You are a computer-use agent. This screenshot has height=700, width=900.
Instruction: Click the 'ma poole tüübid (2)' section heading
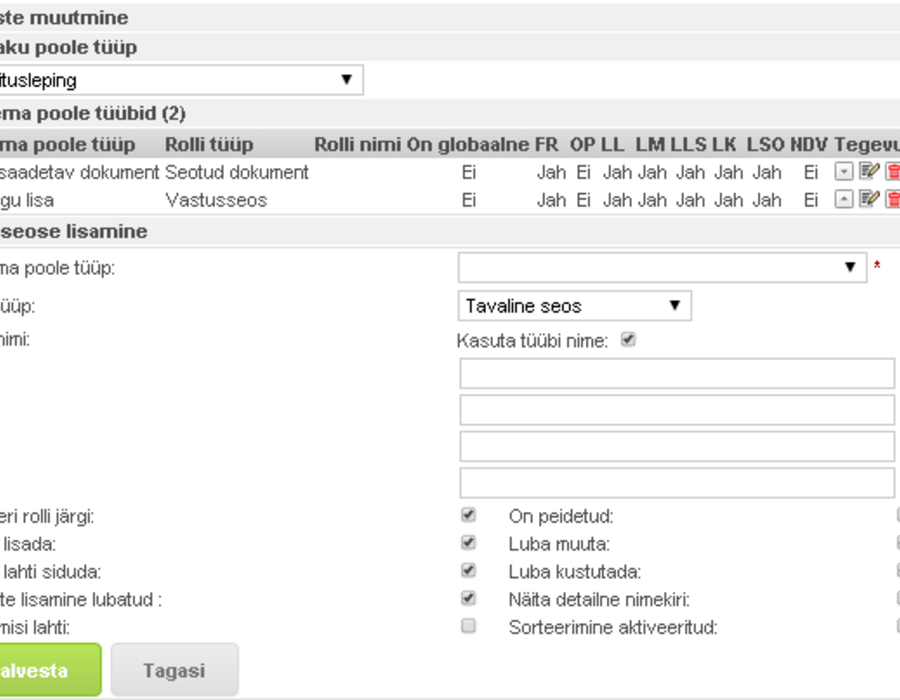92,113
